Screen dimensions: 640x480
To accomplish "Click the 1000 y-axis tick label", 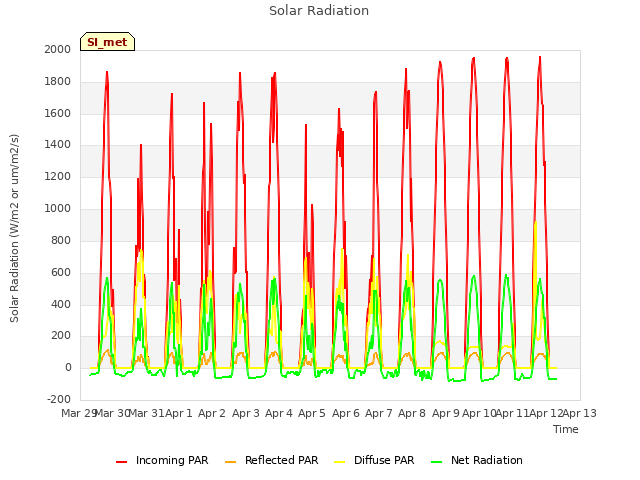I will (58, 209).
